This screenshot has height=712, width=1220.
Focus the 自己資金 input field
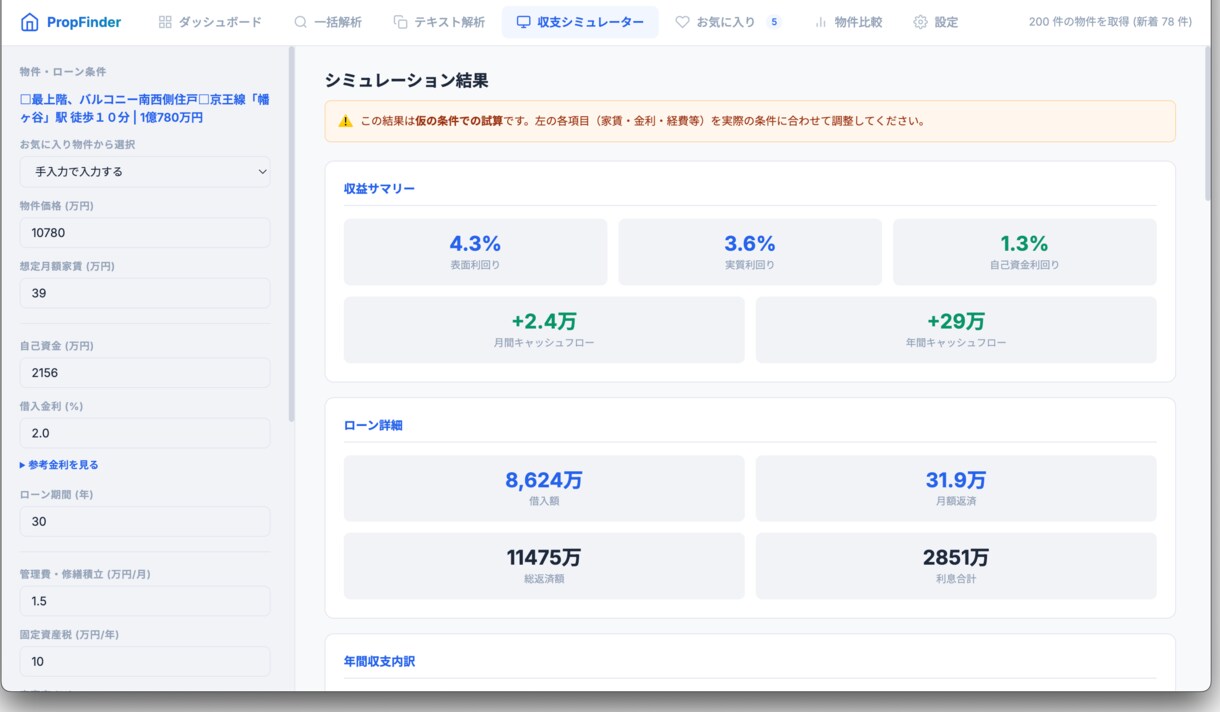(x=145, y=373)
